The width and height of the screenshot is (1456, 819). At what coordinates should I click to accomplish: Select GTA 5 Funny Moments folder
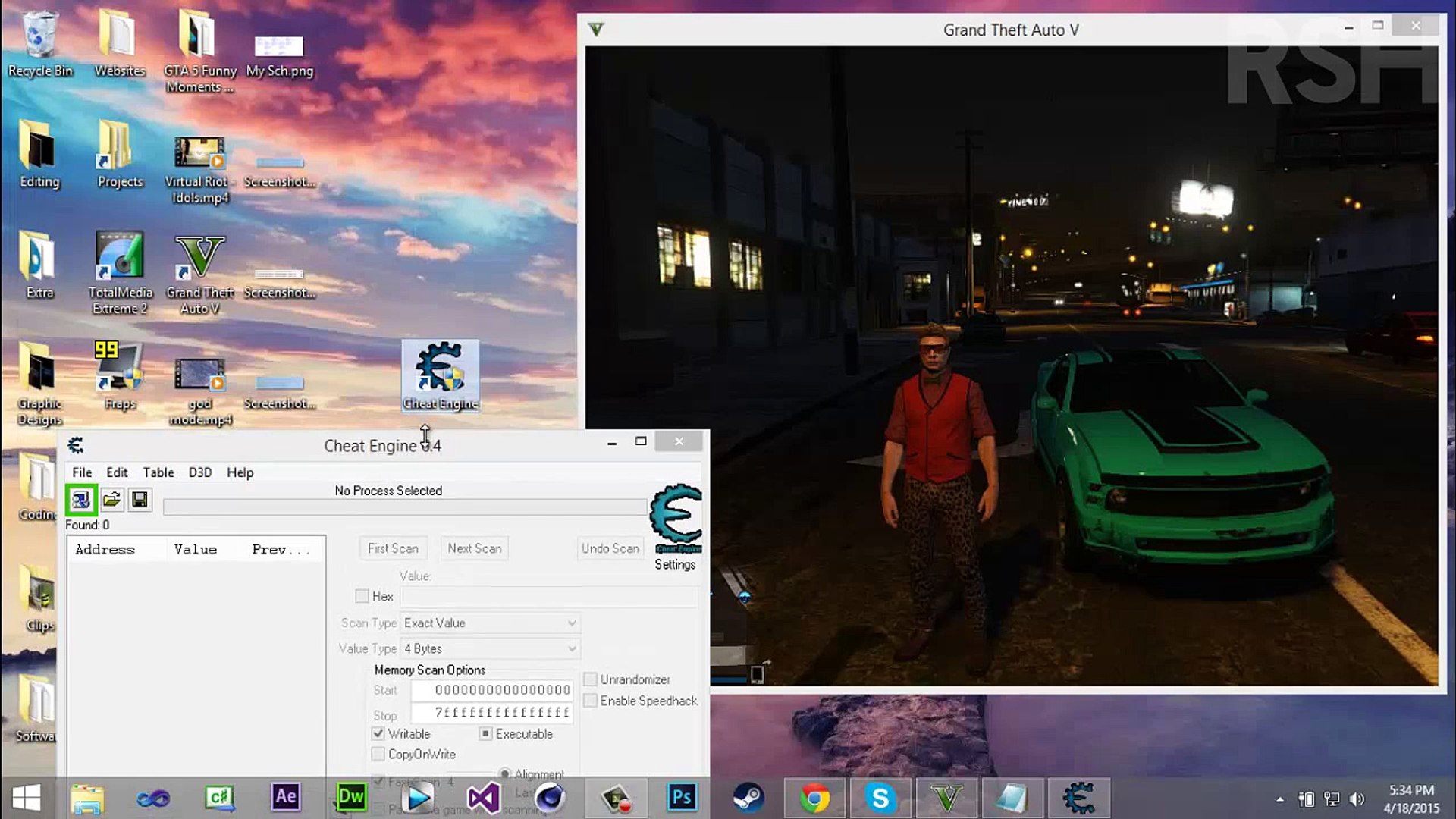tap(200, 52)
